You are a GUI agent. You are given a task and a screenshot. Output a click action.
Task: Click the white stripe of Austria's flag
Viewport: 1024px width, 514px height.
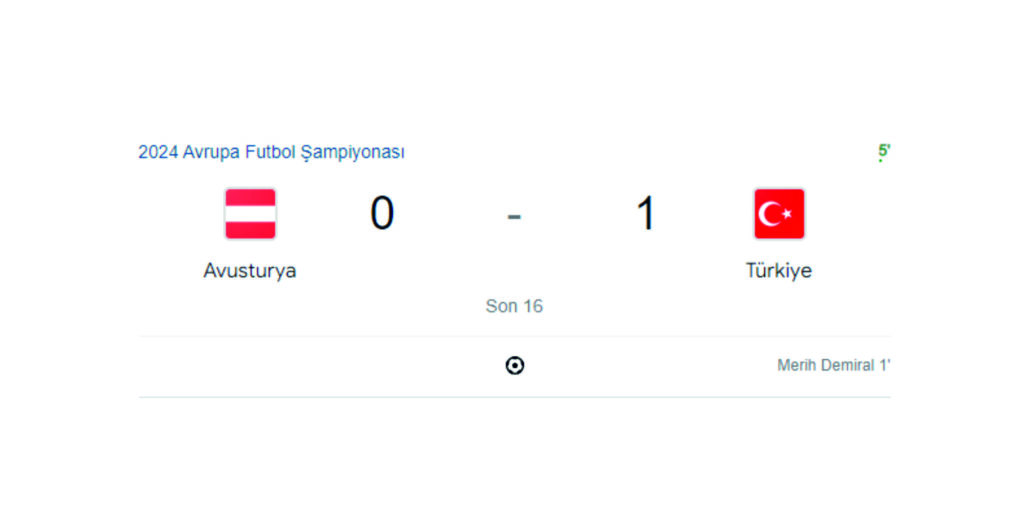pos(250,214)
